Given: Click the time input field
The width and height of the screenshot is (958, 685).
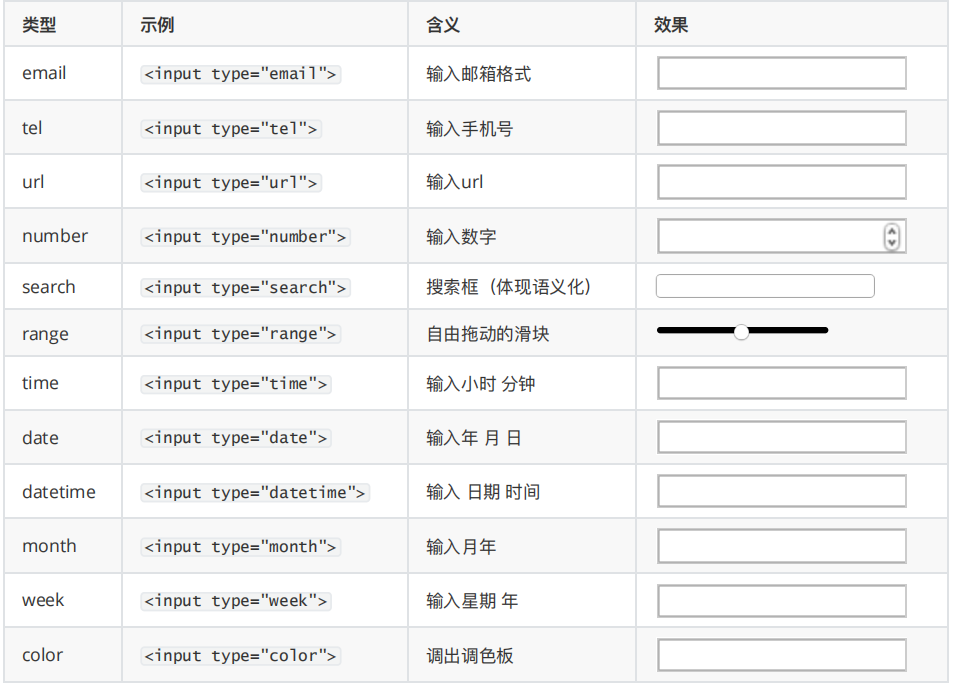Looking at the screenshot, I should [781, 383].
